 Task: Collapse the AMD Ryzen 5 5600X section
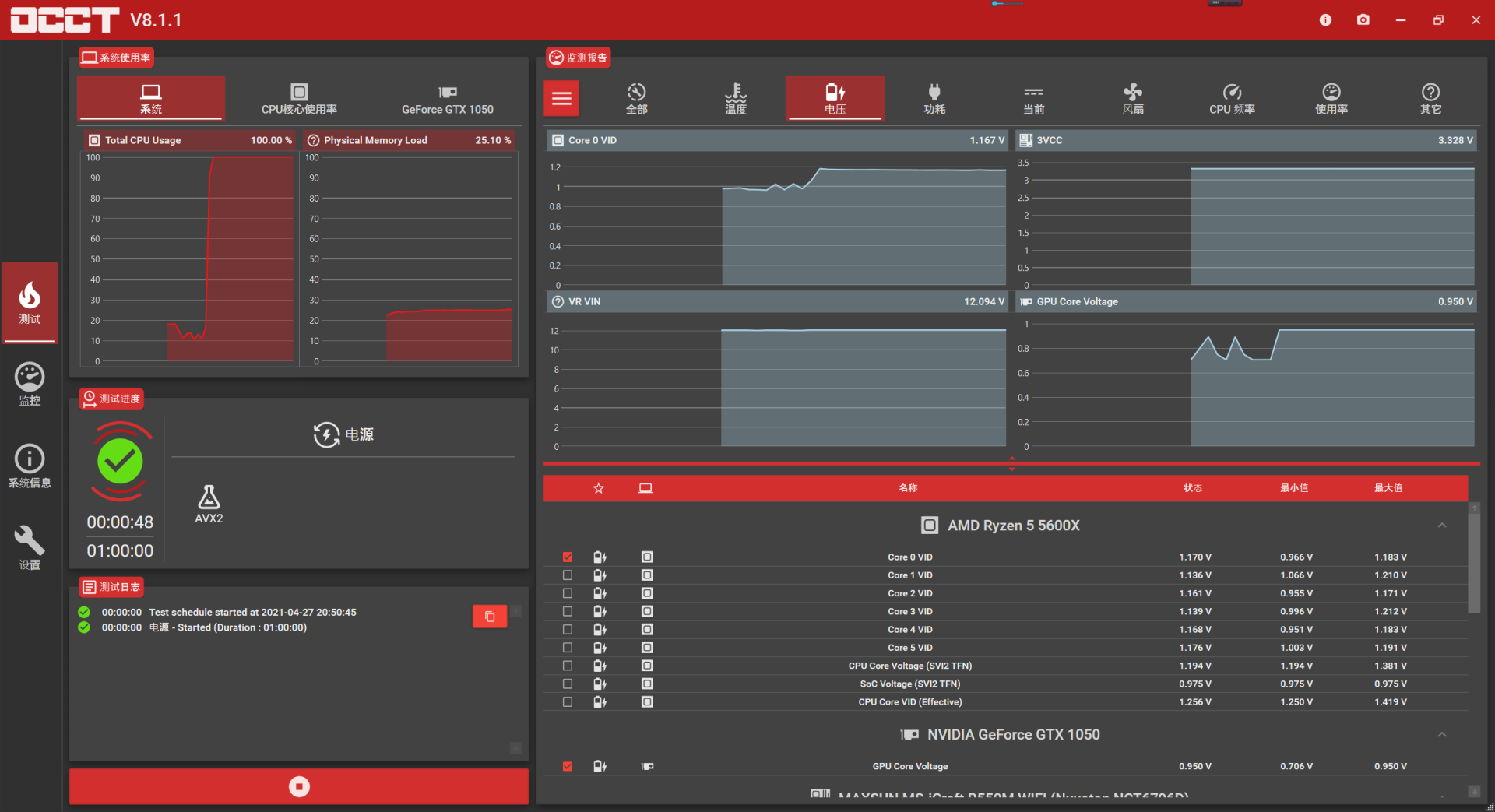(x=1441, y=526)
